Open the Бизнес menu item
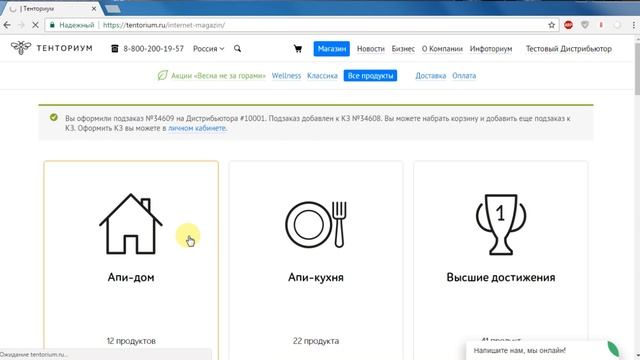The image size is (640, 360). coord(403,49)
